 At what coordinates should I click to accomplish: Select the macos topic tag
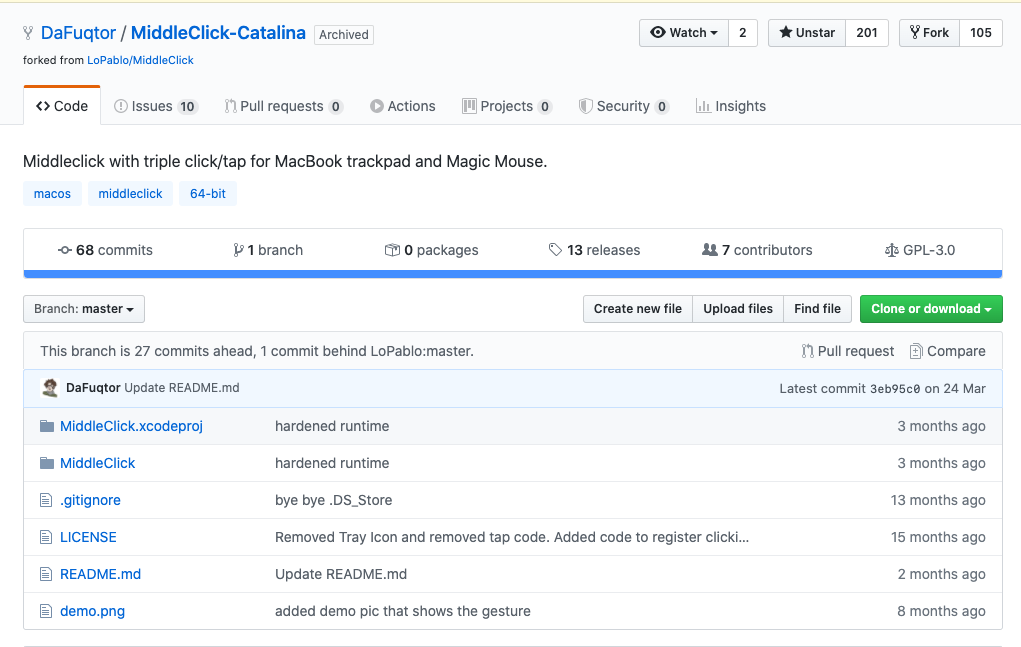(52, 194)
